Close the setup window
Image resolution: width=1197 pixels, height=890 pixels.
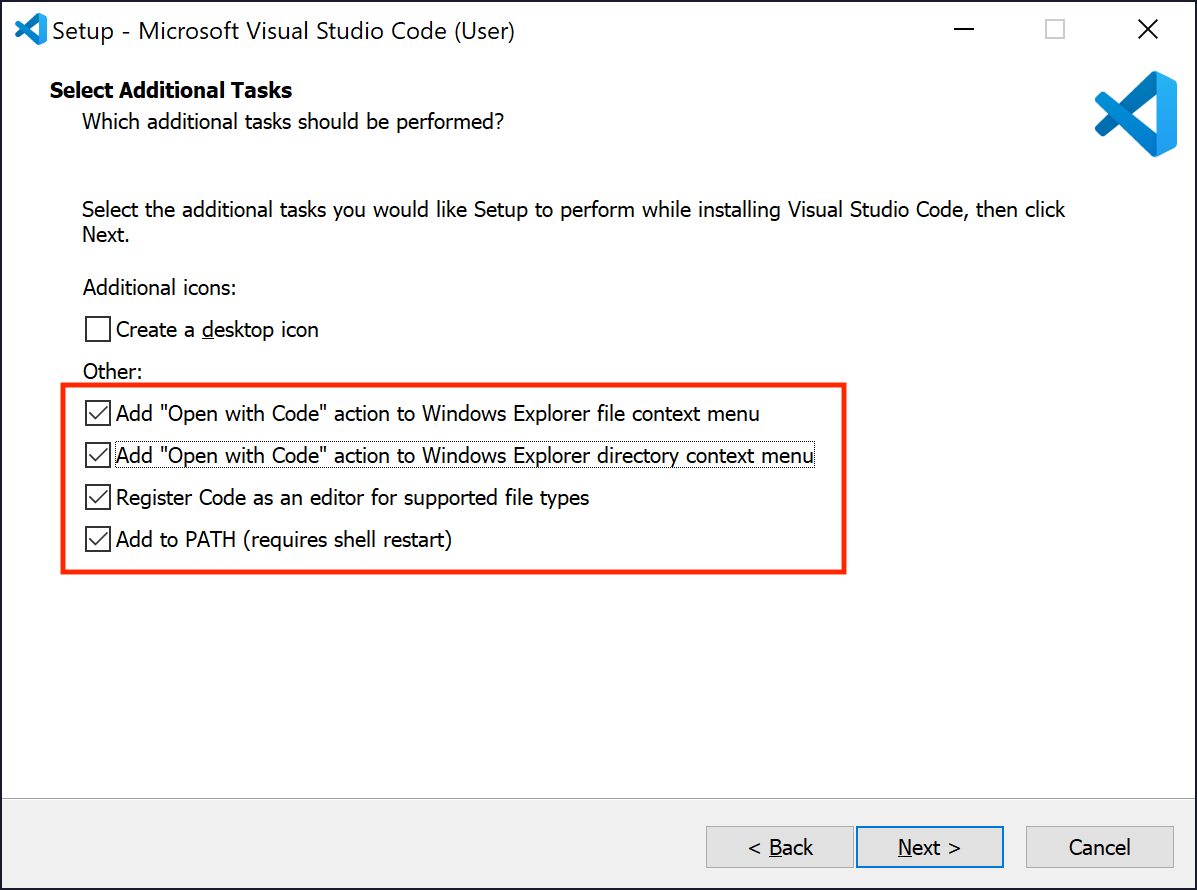pos(1147,30)
